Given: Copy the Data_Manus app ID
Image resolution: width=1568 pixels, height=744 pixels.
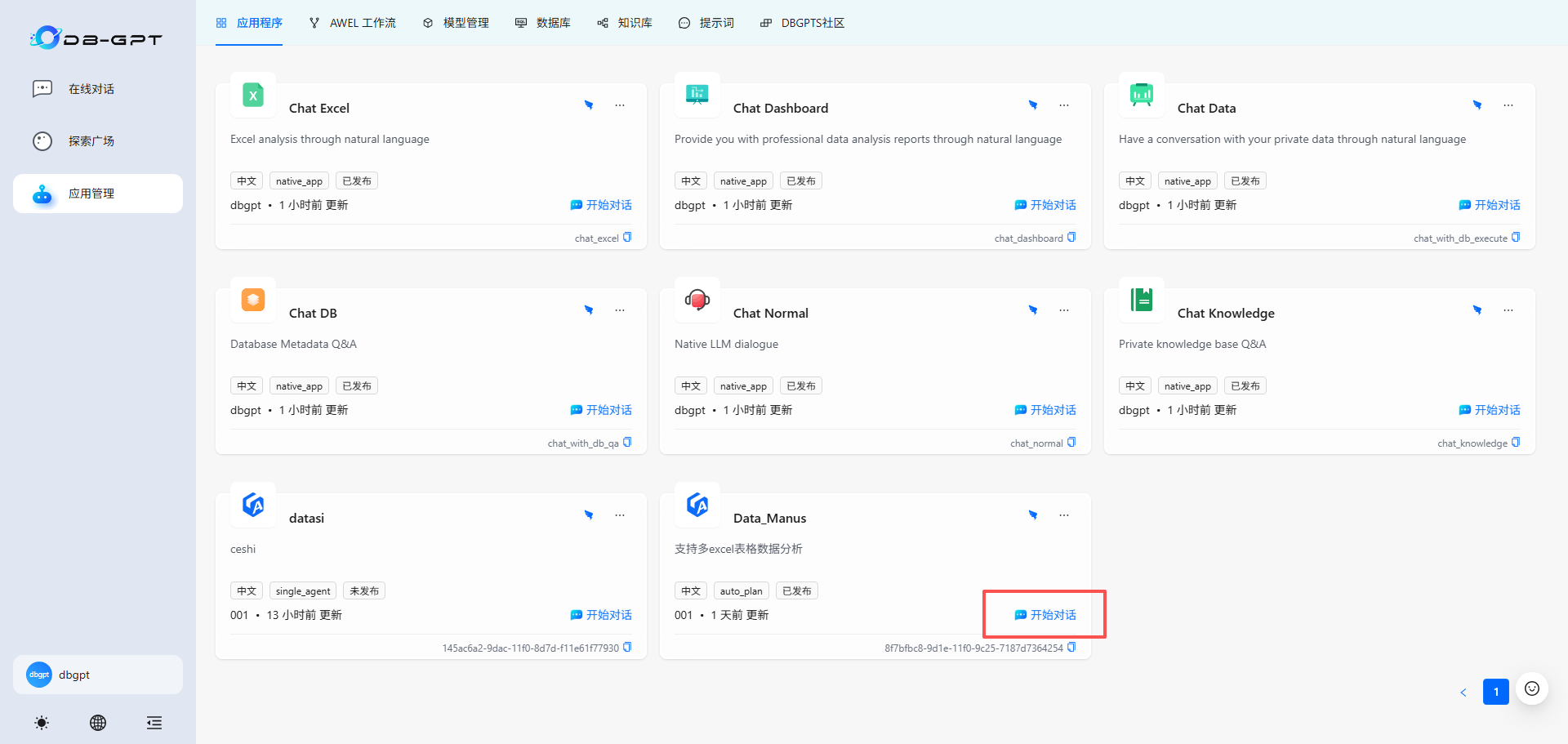Looking at the screenshot, I should pos(1071,648).
